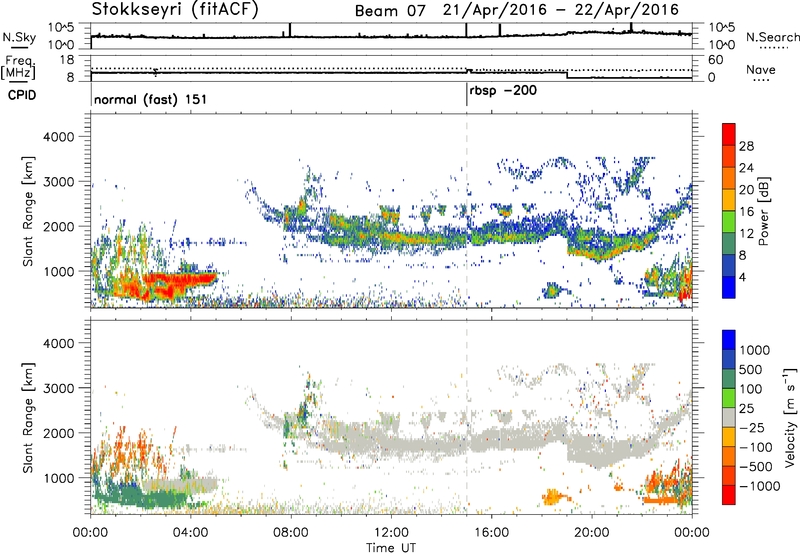Viewport: 800px width, 554px height.
Task: Click the '16' tick on Power scale
Action: click(746, 212)
